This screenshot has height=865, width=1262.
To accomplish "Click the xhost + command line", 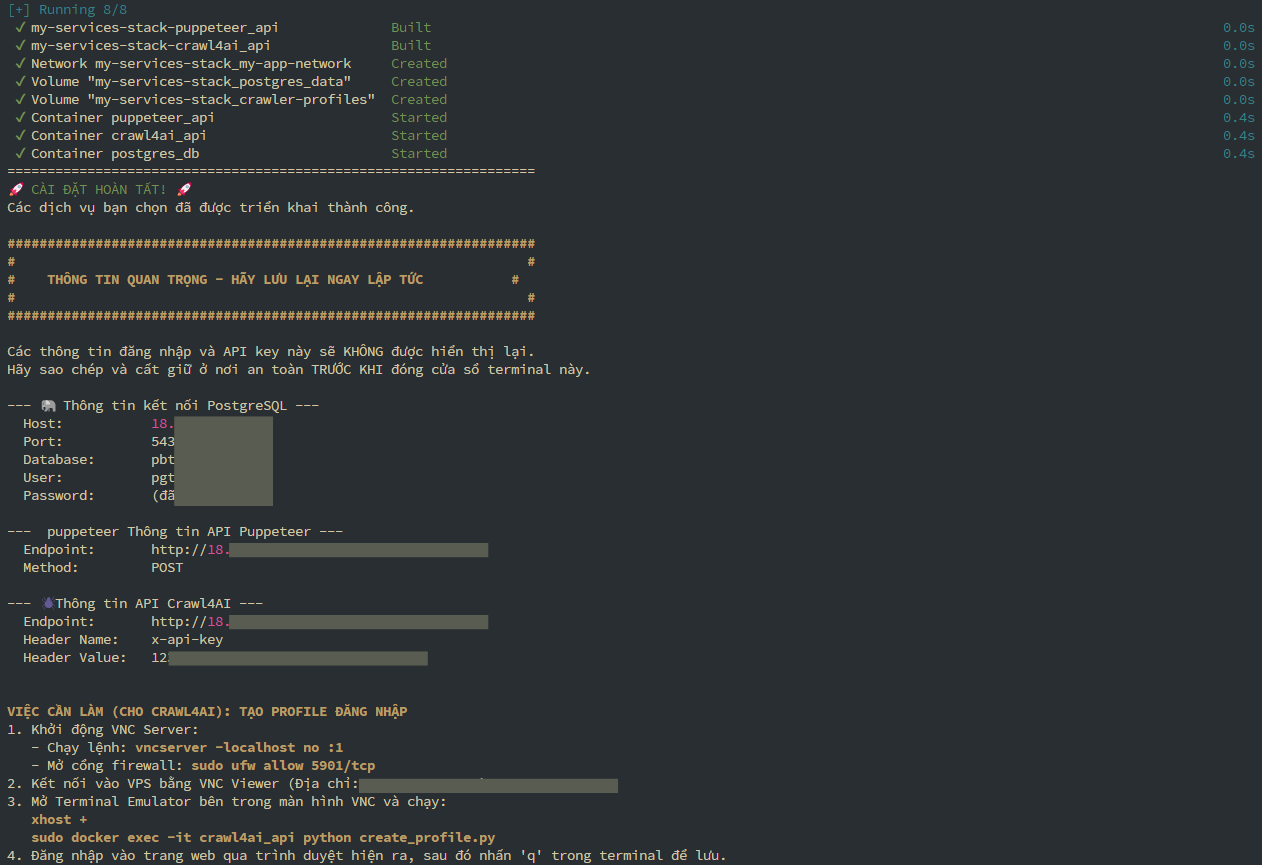I will [x=51, y=820].
